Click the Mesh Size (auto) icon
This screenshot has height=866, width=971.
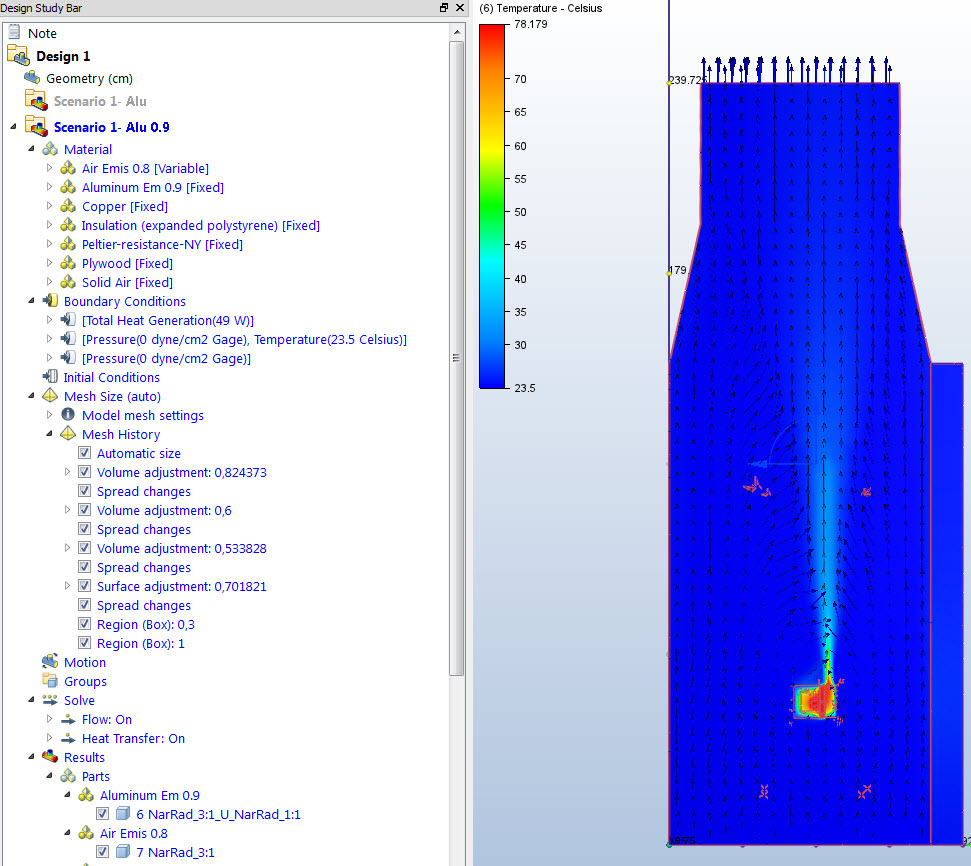(x=50, y=396)
